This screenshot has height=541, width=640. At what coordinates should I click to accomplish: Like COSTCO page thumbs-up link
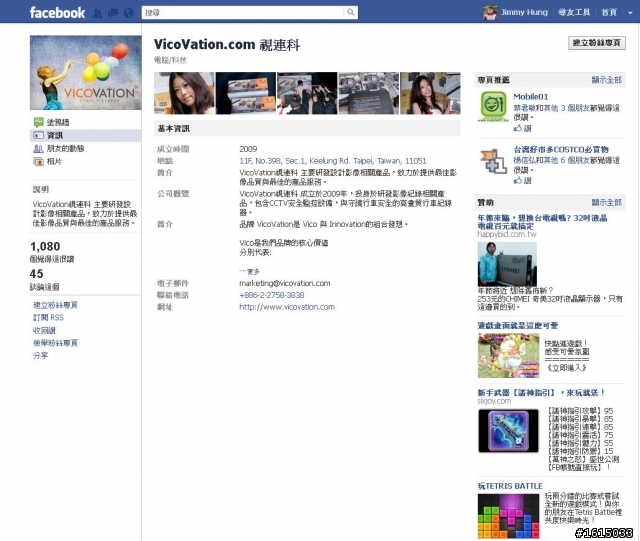coord(522,180)
